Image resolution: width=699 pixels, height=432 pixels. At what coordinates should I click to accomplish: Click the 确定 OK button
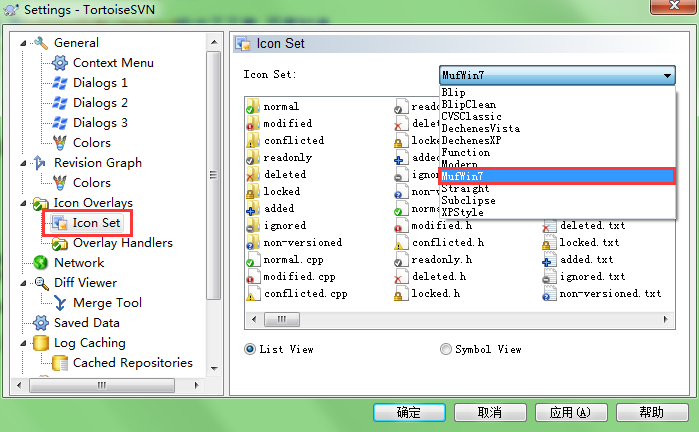click(x=409, y=412)
